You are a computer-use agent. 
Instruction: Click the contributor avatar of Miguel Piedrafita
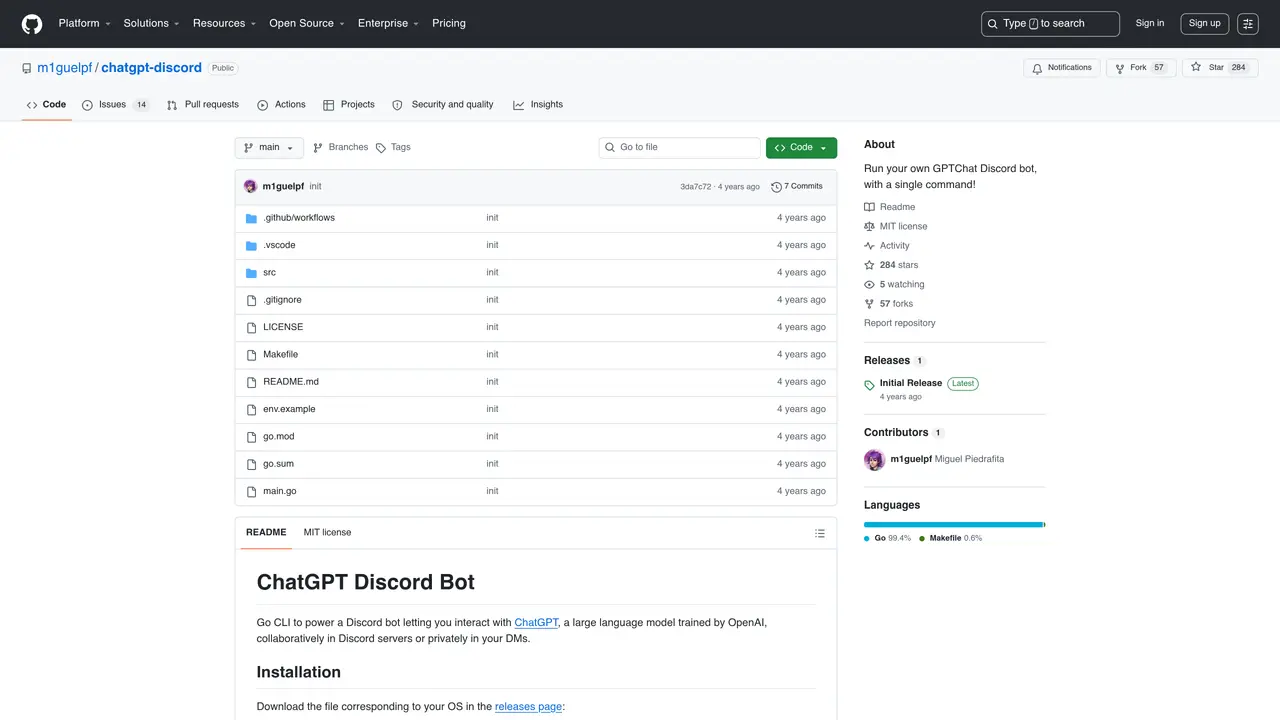pyautogui.click(x=875, y=460)
